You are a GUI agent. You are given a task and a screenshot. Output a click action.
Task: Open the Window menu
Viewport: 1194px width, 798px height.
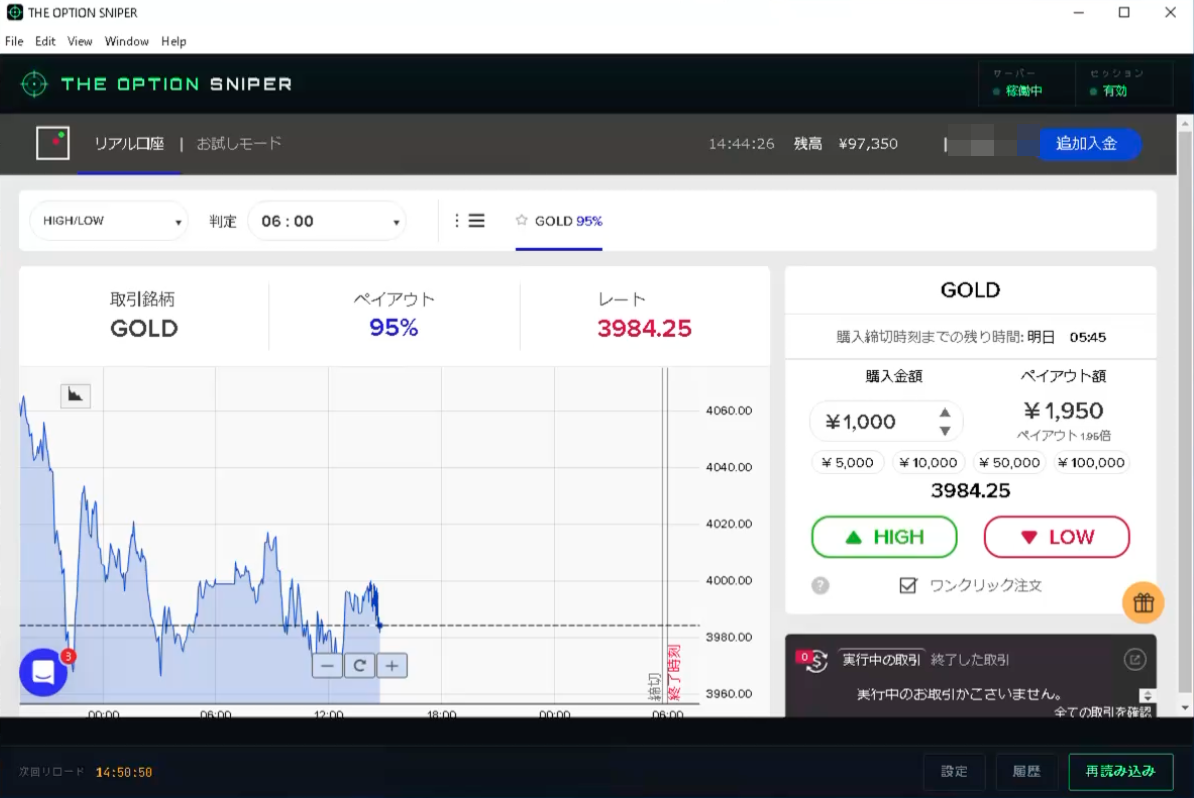pyautogui.click(x=126, y=41)
